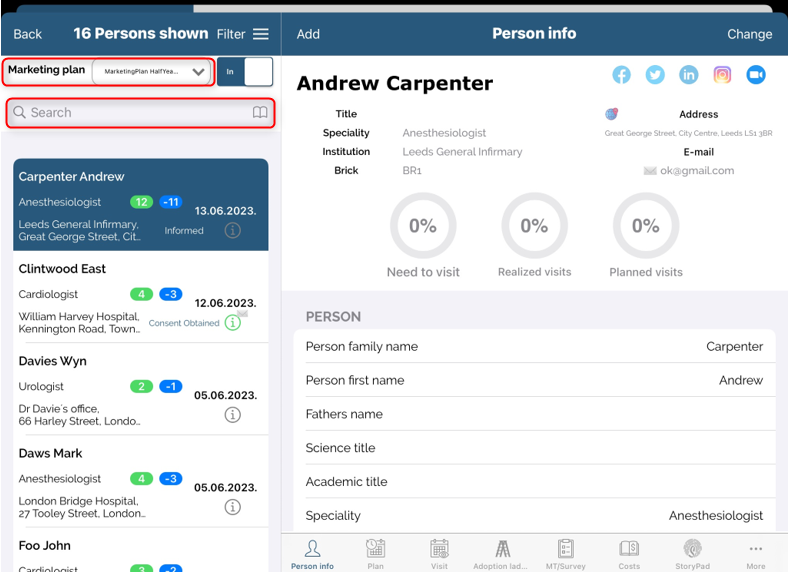Open the Filter hamburger menu
Viewport: 789px width, 574px height.
(261, 34)
